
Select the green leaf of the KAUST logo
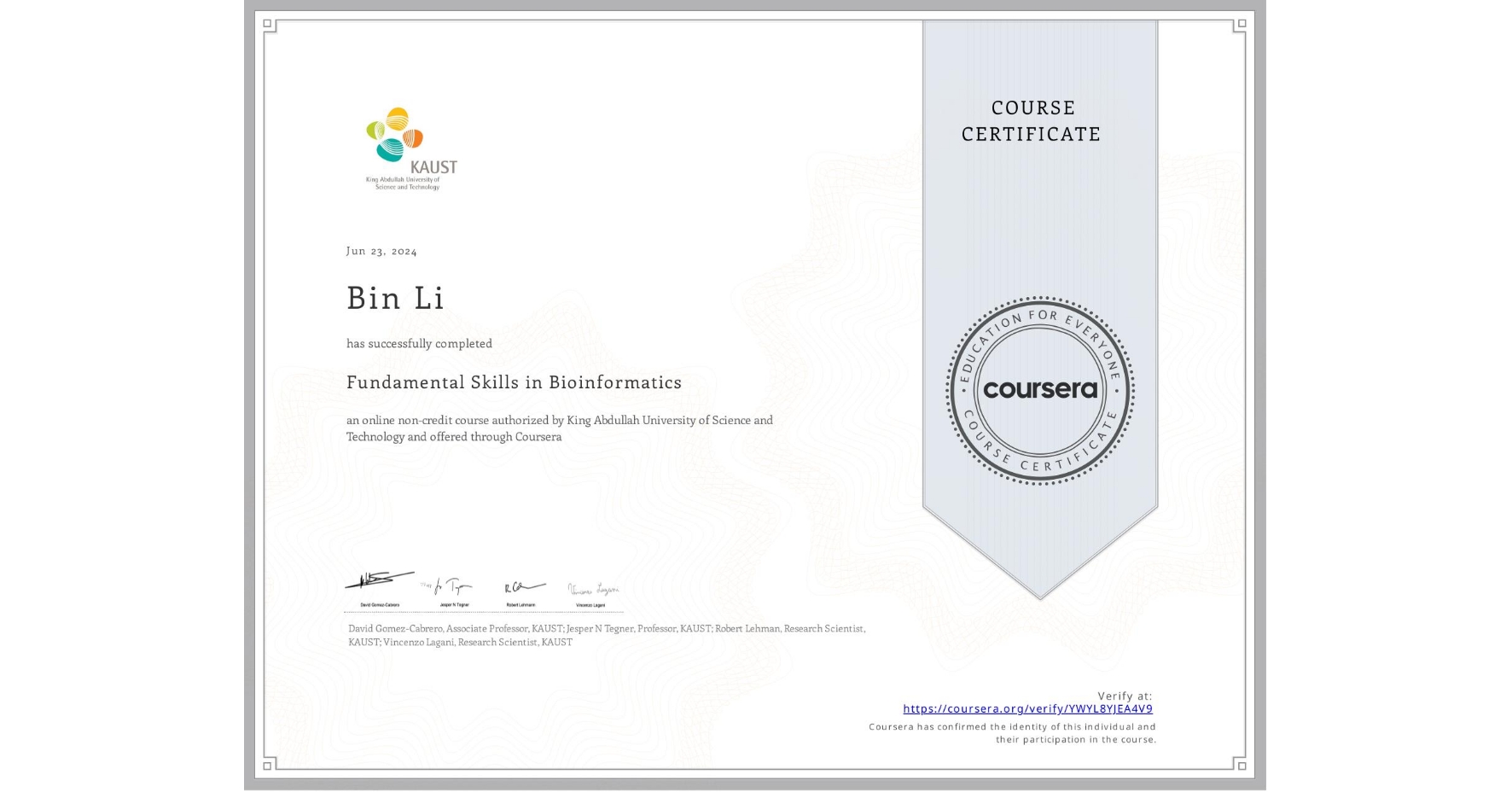click(375, 128)
